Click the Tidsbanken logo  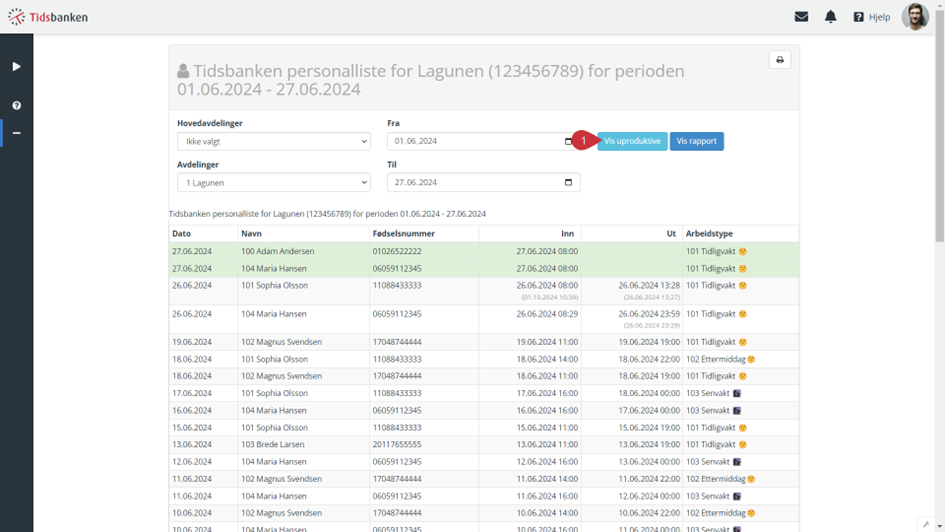48,17
